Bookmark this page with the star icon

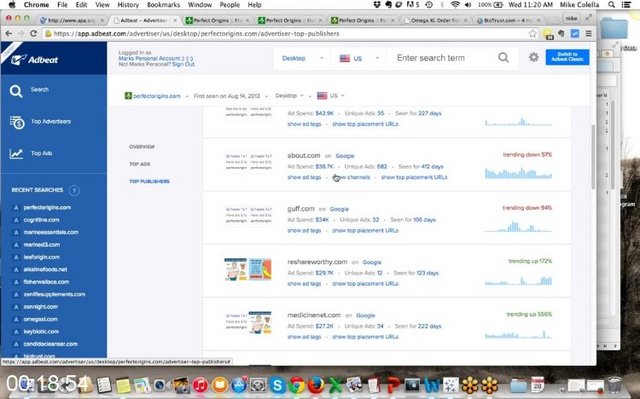coord(533,33)
